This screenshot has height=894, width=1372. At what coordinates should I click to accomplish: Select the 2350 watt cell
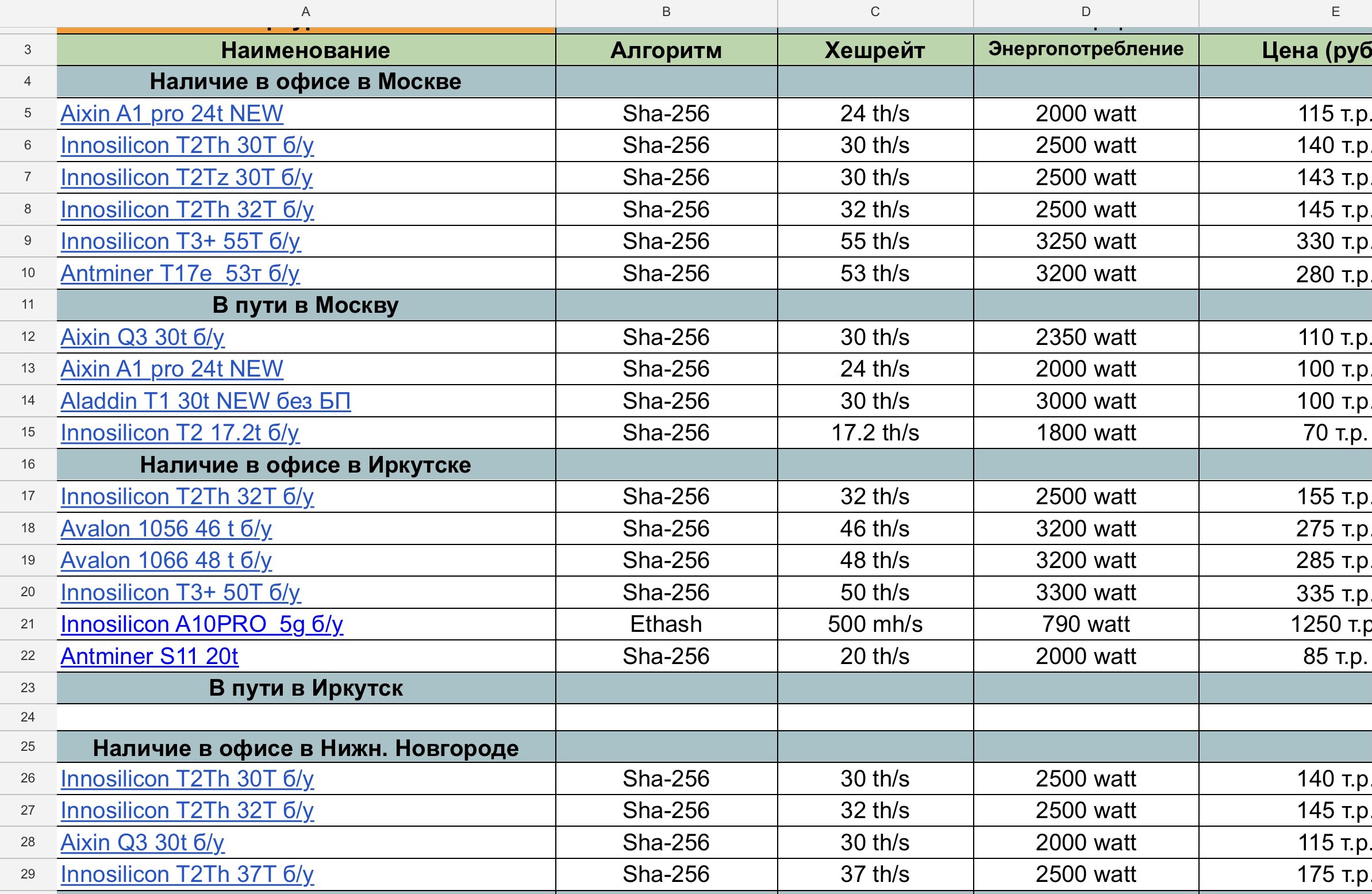[x=1086, y=337]
